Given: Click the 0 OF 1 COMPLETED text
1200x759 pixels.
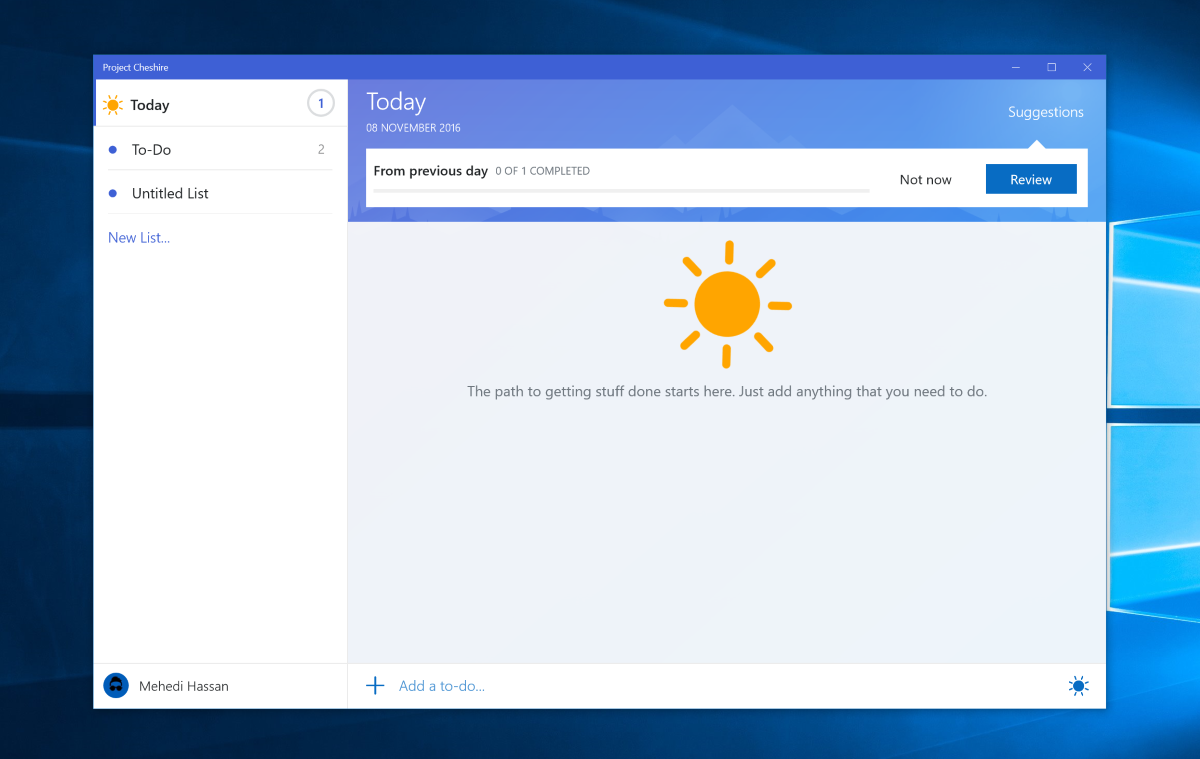Looking at the screenshot, I should 543,171.
